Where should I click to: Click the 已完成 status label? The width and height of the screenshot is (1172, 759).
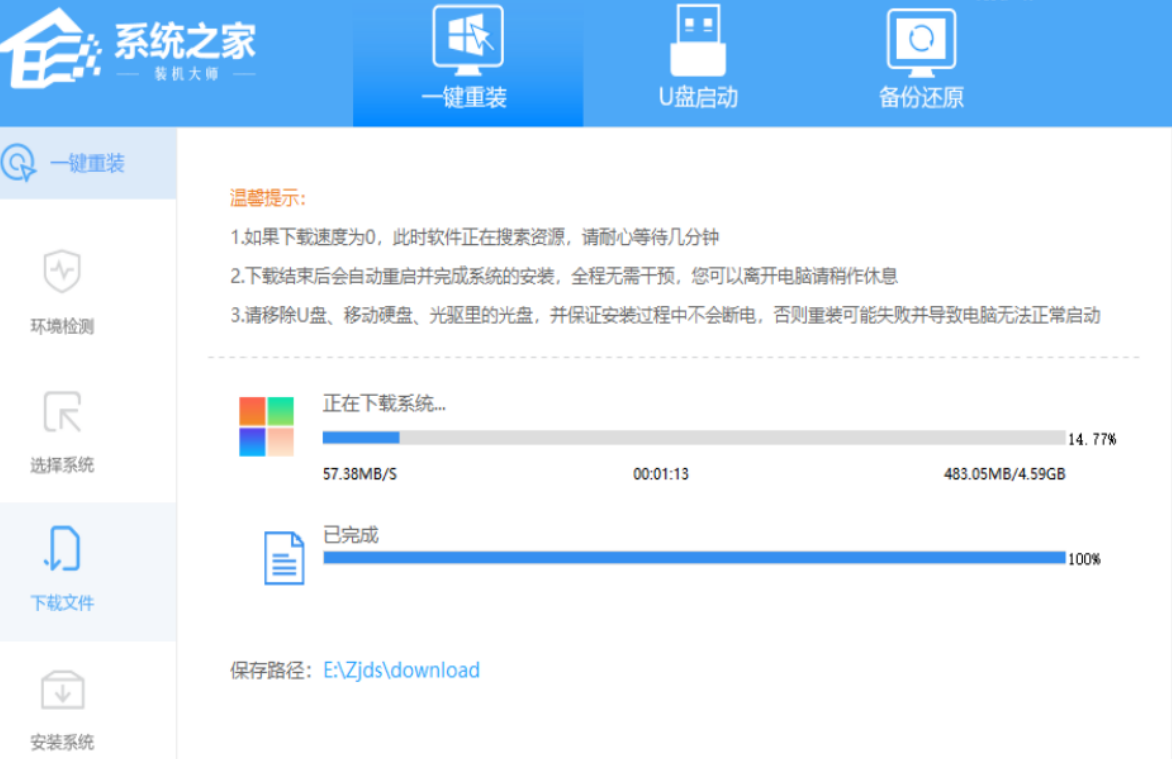(x=351, y=535)
